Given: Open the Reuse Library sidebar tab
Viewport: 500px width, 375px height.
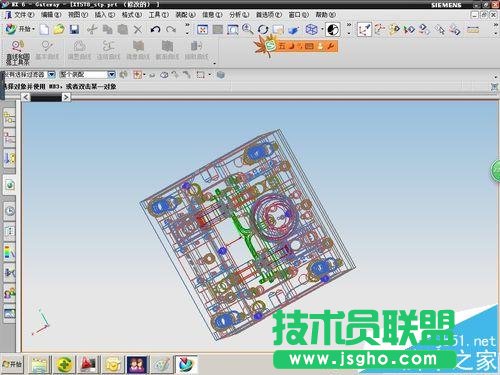Looking at the screenshot, I should [9, 158].
